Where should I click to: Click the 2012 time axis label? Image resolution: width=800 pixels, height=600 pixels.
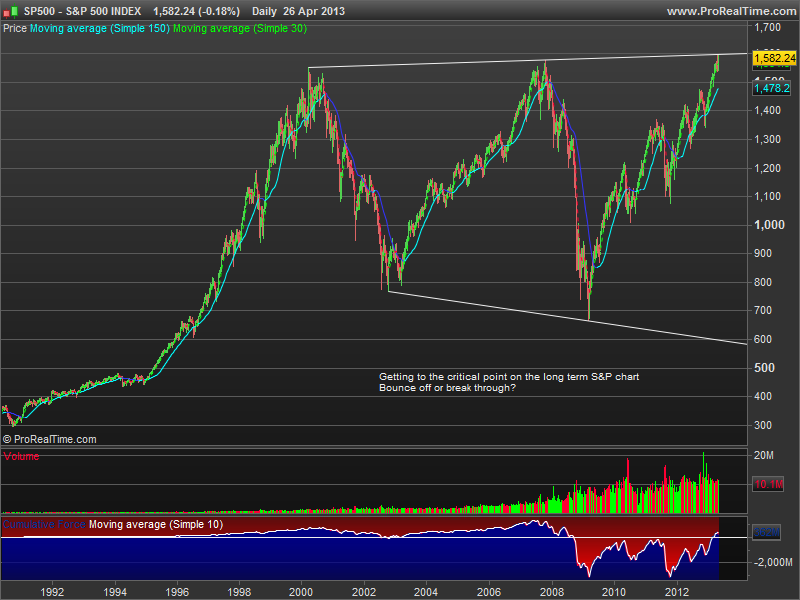[x=677, y=592]
